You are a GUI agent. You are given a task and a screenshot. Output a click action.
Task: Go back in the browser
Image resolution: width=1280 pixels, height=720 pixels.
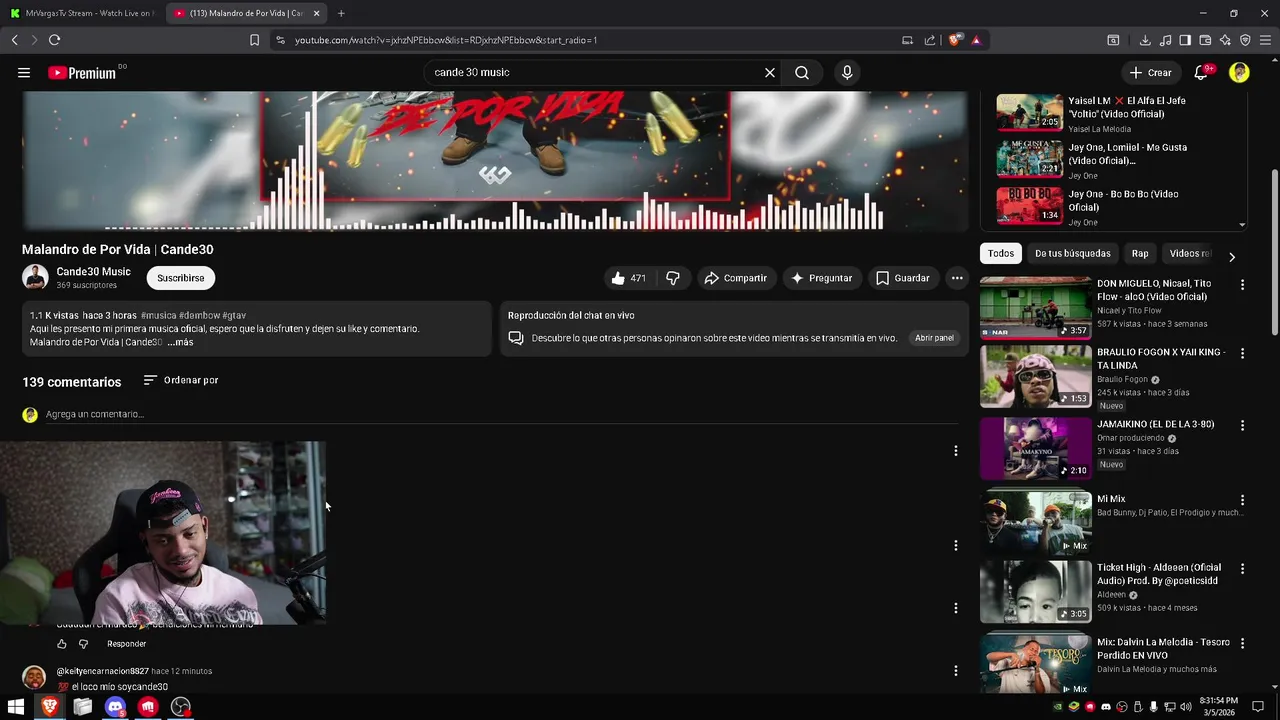(14, 40)
